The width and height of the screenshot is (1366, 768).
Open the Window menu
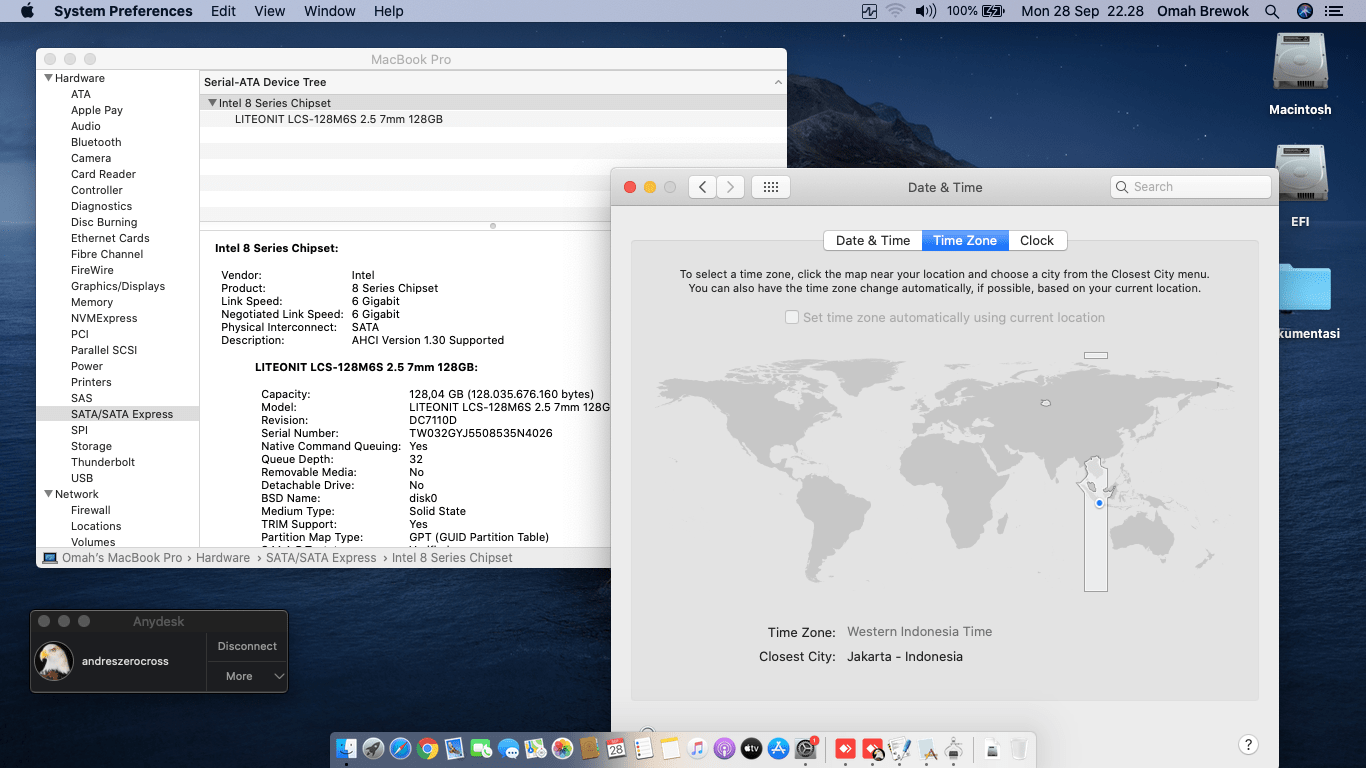point(329,11)
